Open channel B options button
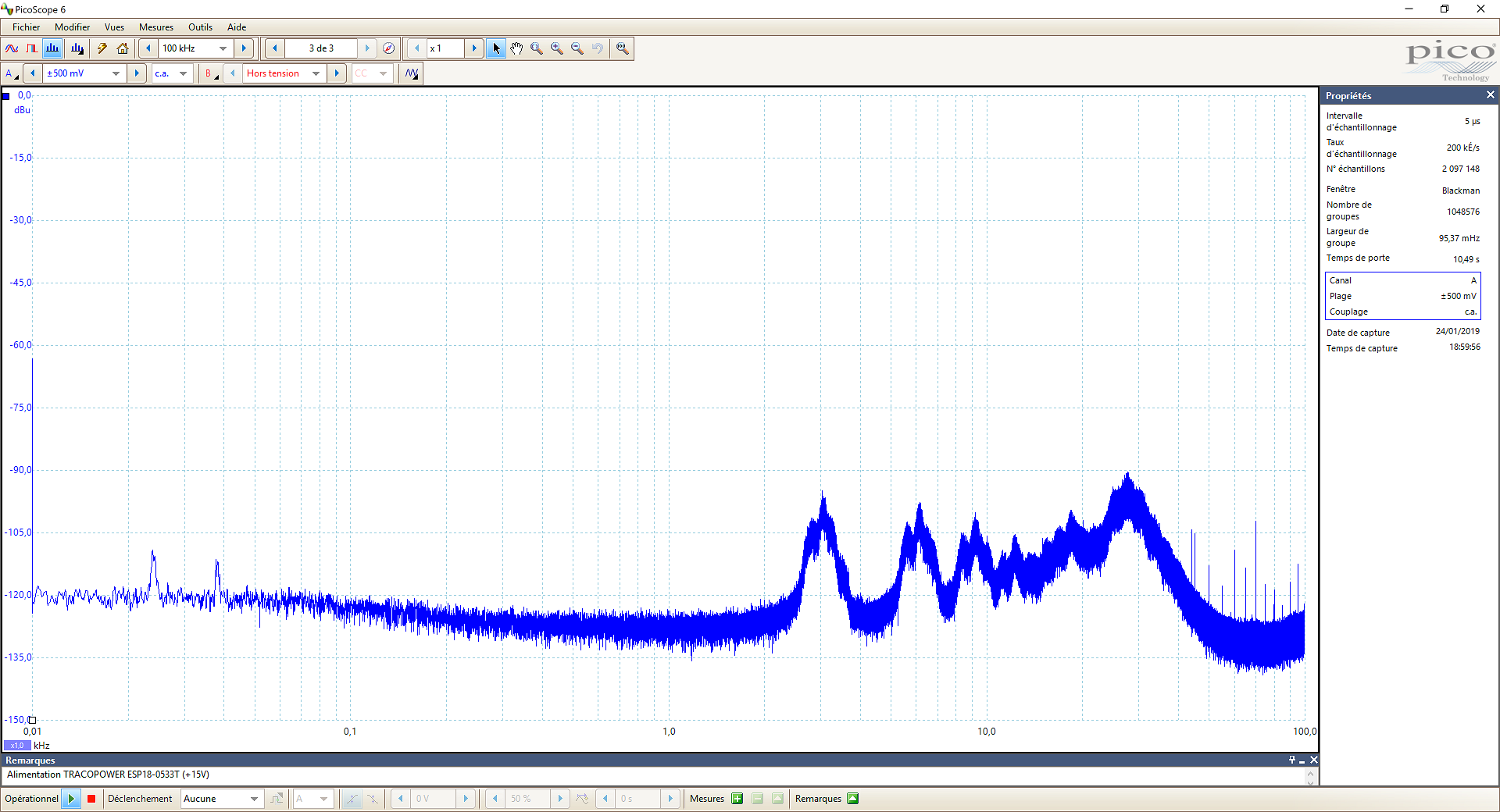The image size is (1500, 812). point(211,73)
